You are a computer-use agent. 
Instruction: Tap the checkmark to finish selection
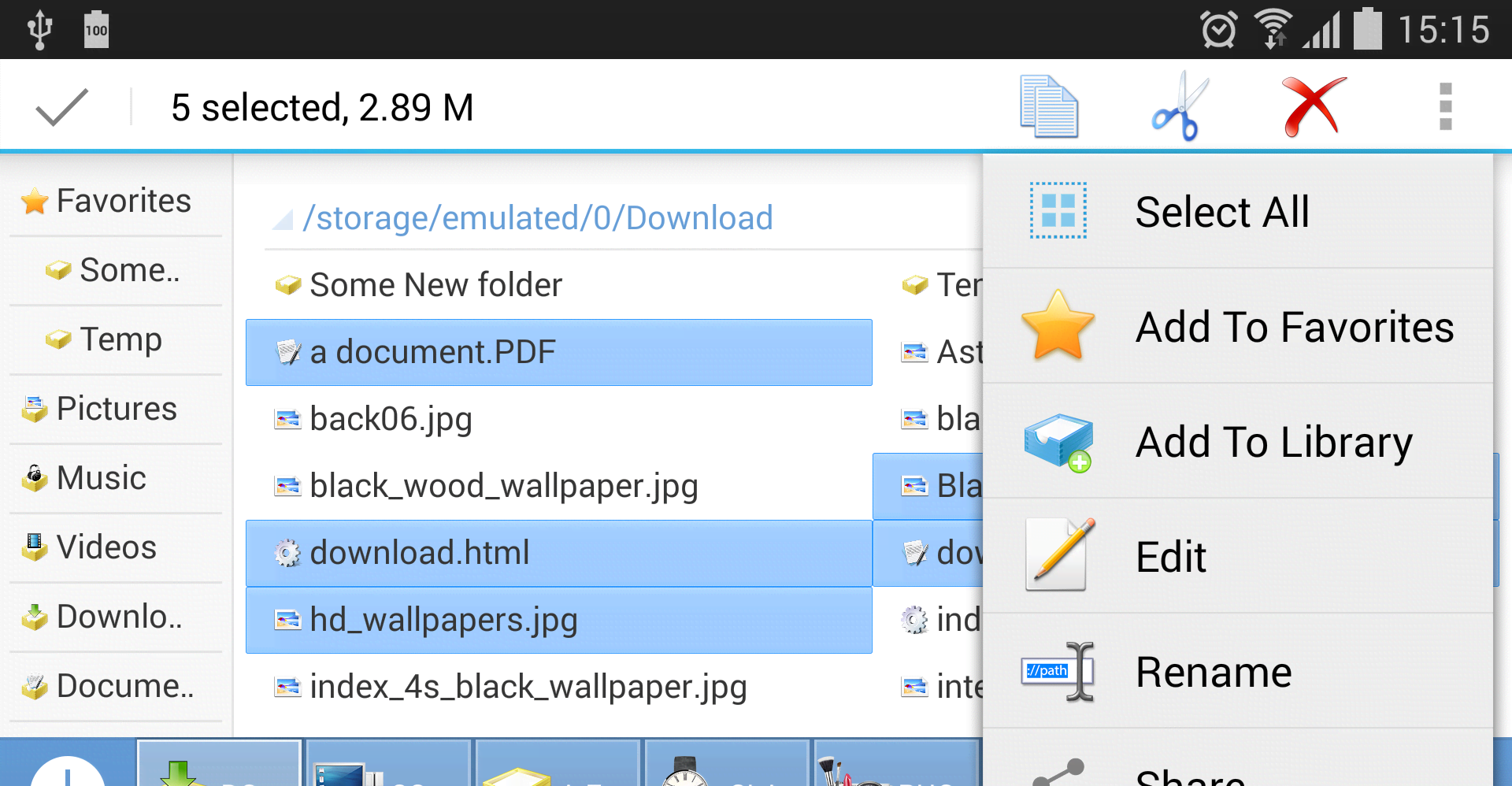tap(61, 107)
